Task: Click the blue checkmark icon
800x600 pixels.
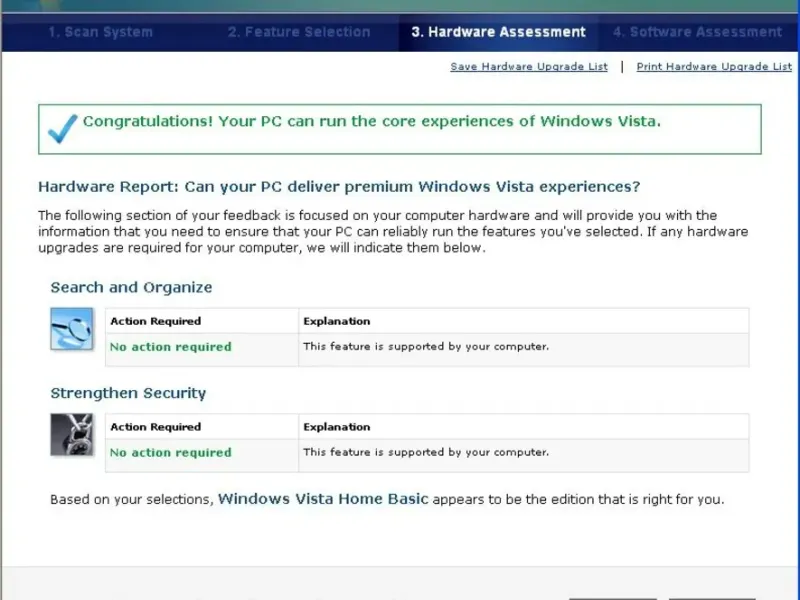Action: tap(62, 129)
